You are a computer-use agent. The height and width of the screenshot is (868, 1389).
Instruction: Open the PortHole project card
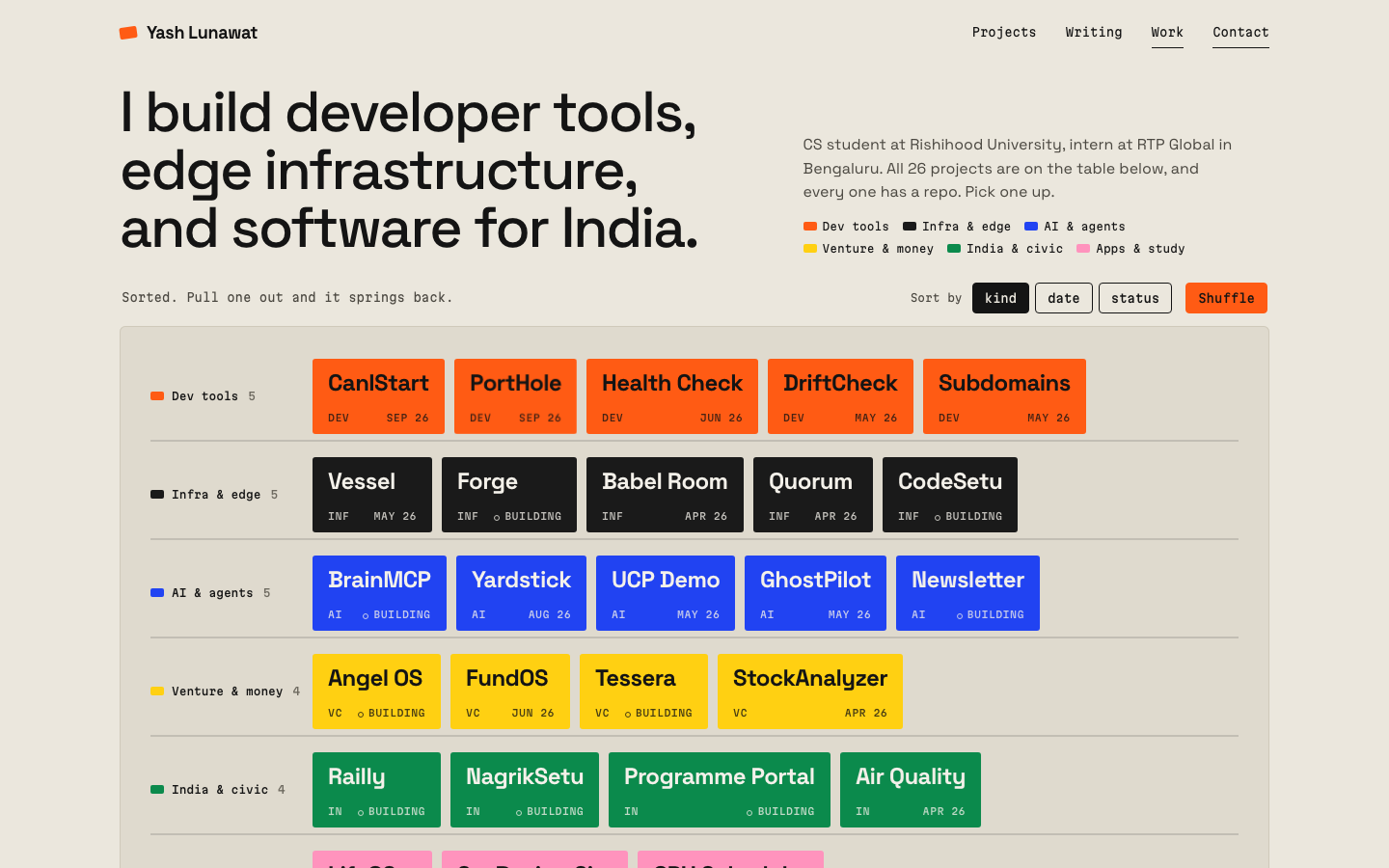515,396
